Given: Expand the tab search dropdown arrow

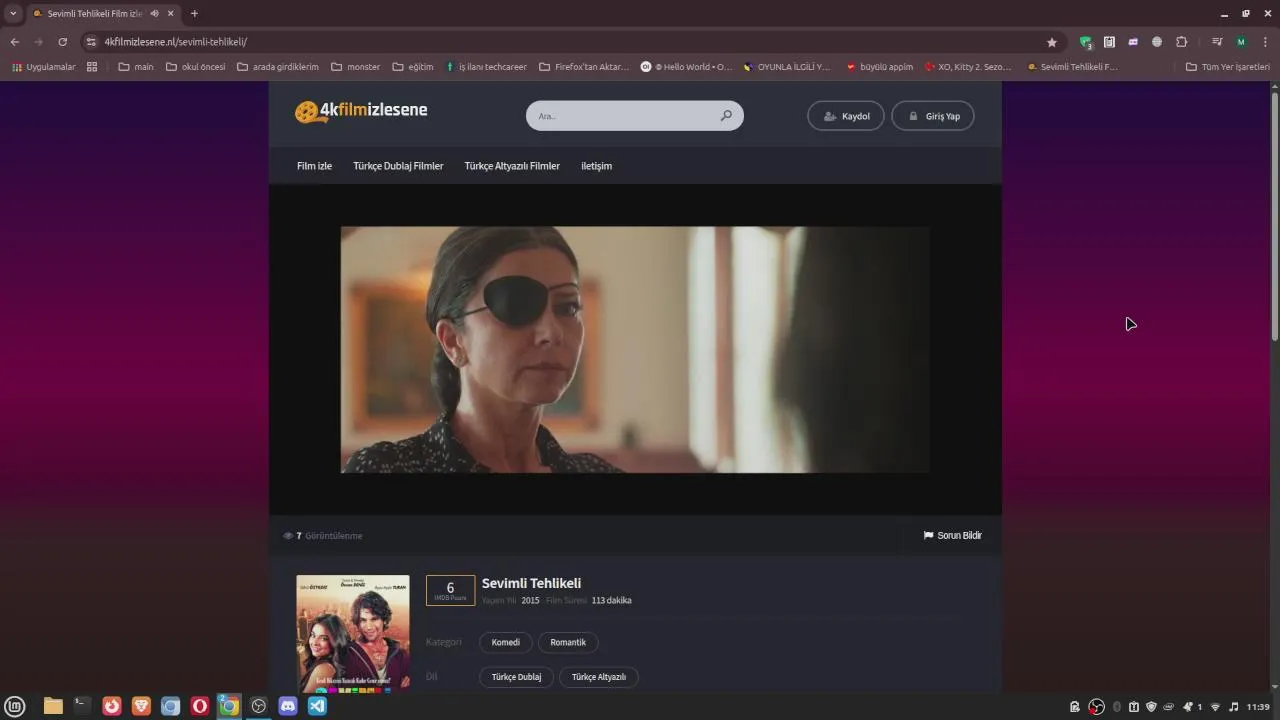Looking at the screenshot, I should [13, 14].
